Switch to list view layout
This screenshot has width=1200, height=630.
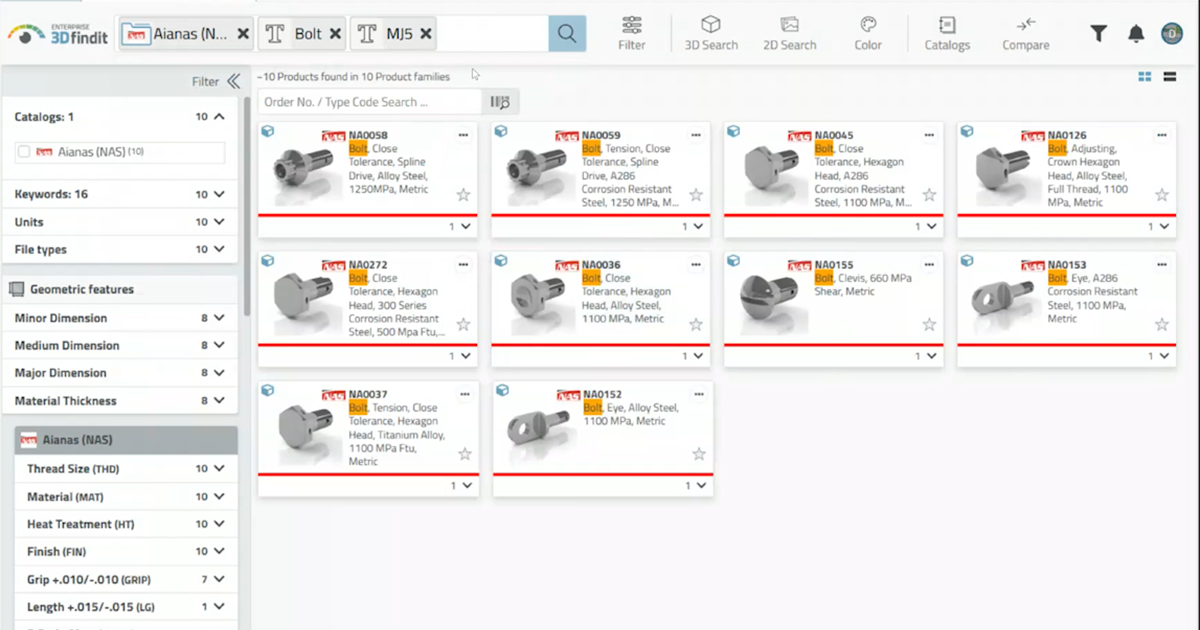(x=1169, y=77)
